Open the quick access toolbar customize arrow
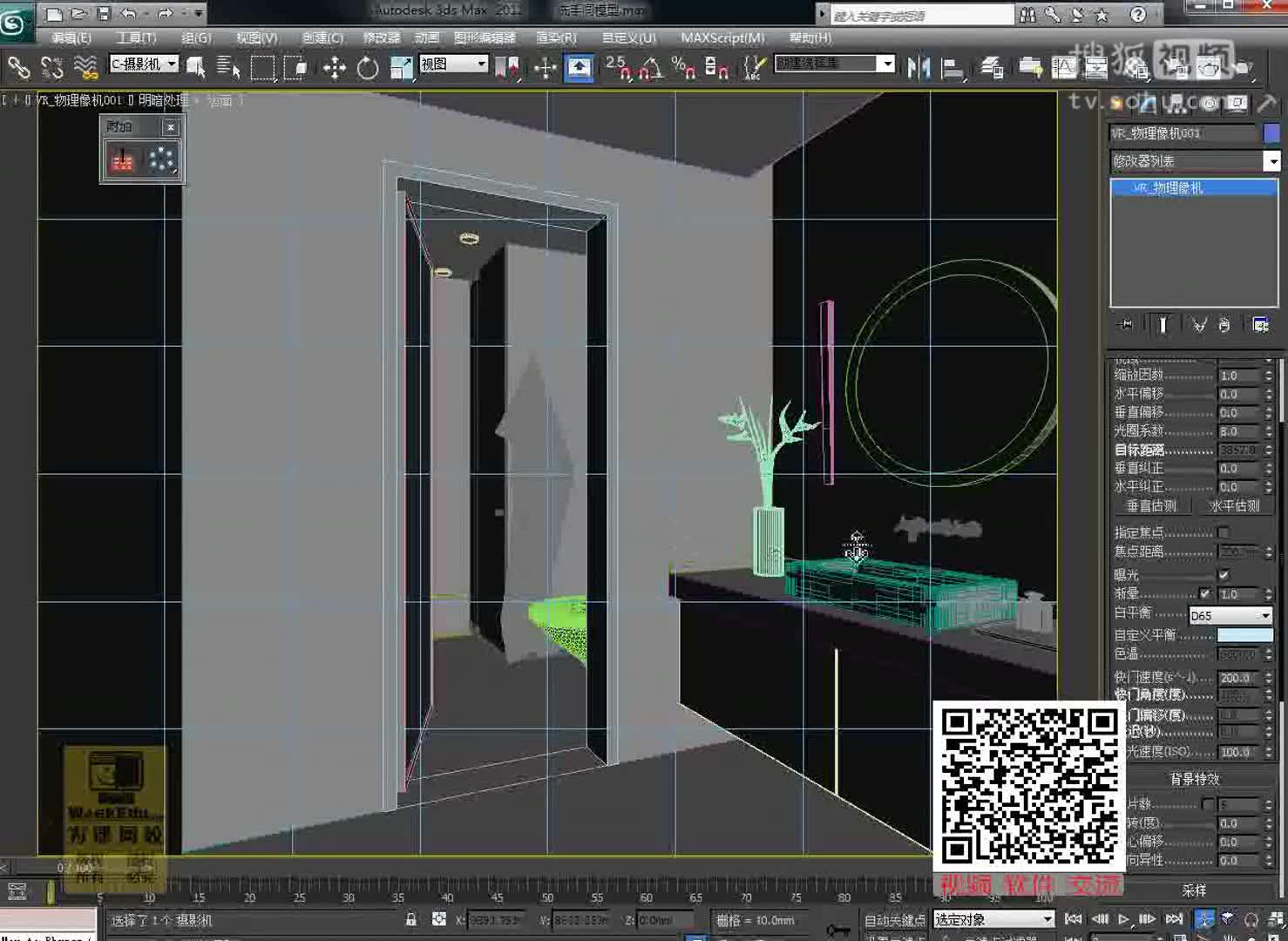The image size is (1288, 941). (x=199, y=13)
